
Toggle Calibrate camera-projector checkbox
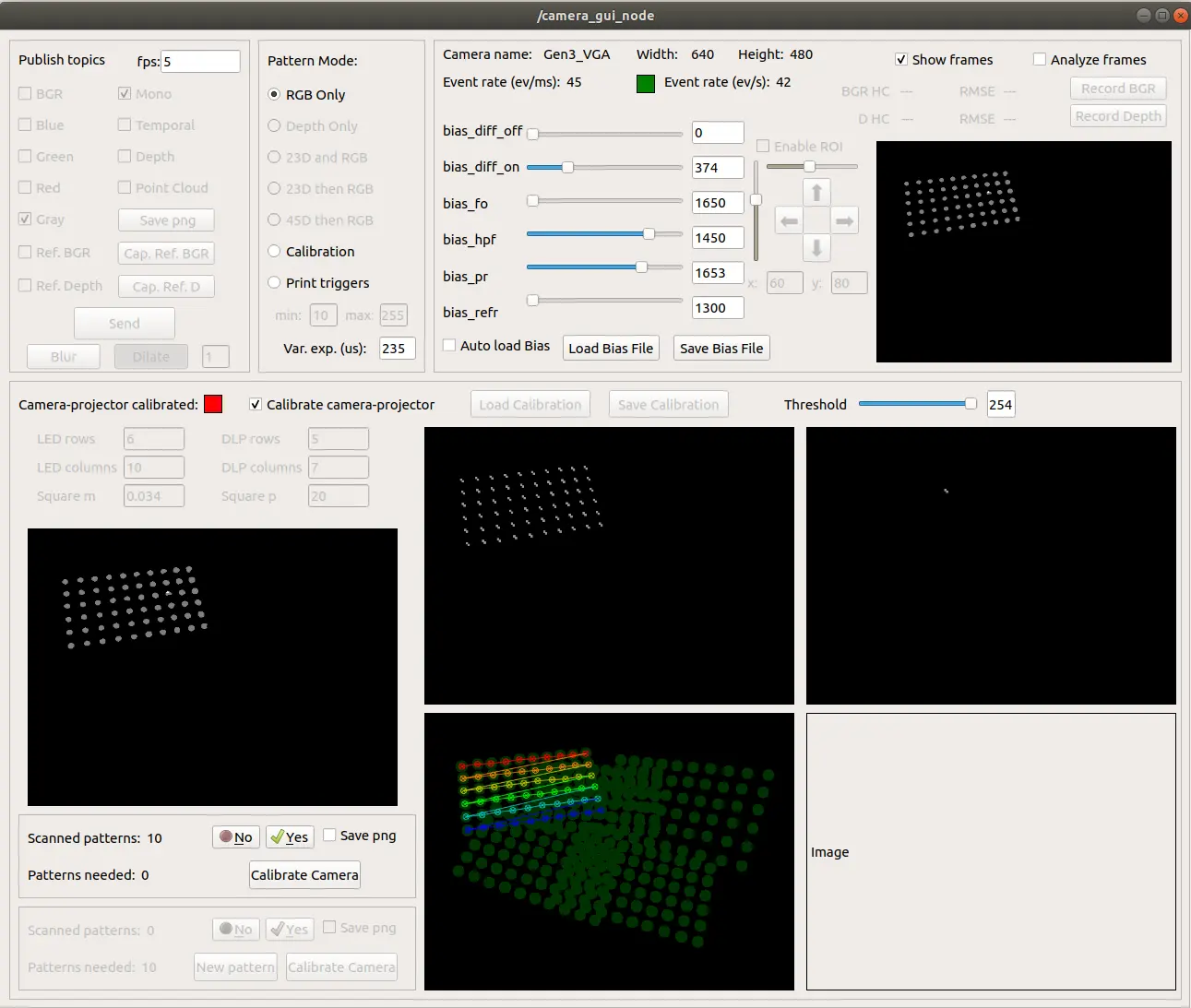(x=256, y=404)
